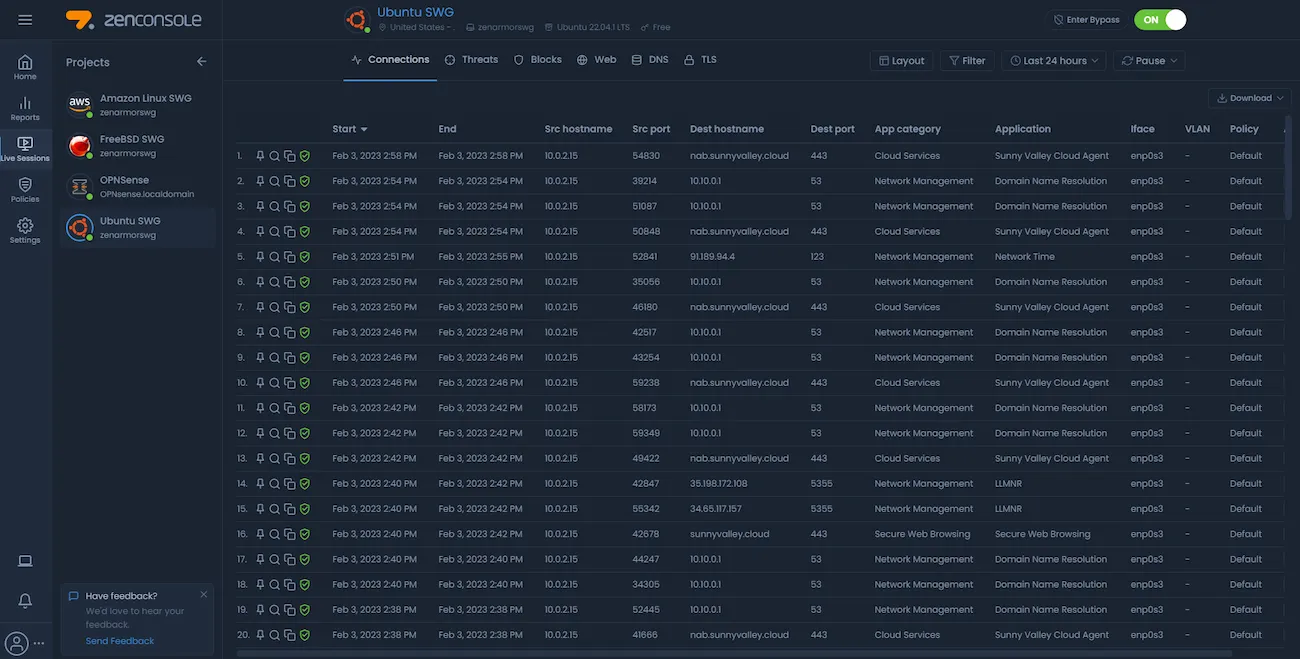Viewport: 1300px width, 659px height.
Task: Pin connection row 5 to 91.189.94.4
Action: click(x=260, y=257)
